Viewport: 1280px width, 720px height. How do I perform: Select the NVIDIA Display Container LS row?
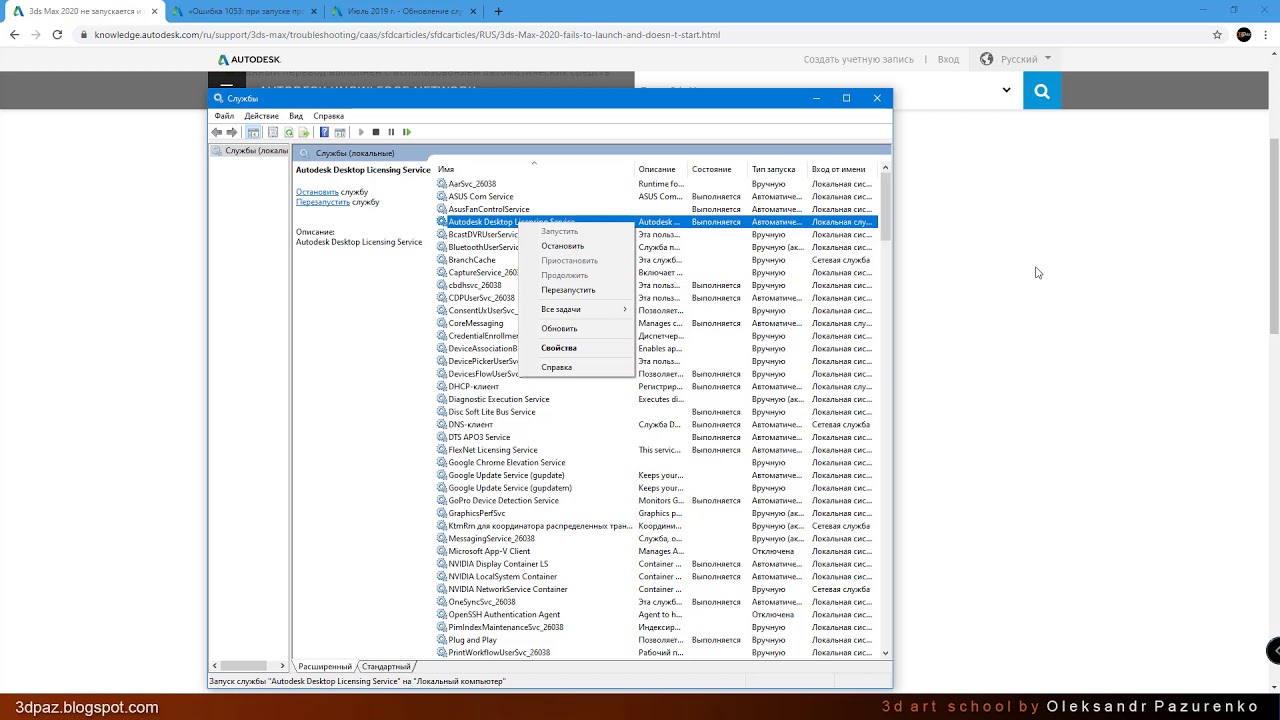656,564
